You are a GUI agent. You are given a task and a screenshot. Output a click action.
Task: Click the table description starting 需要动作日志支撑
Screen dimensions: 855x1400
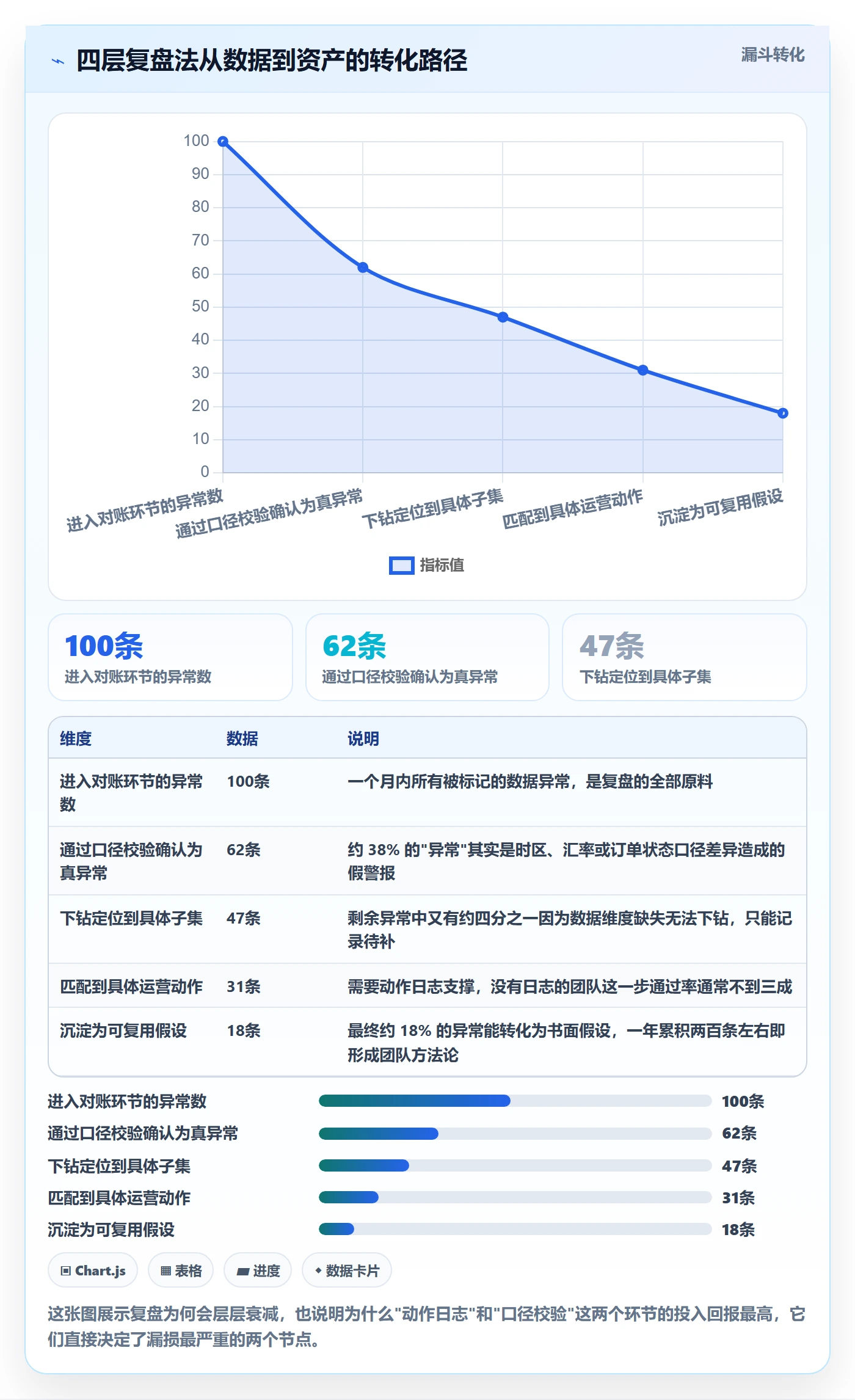(570, 986)
